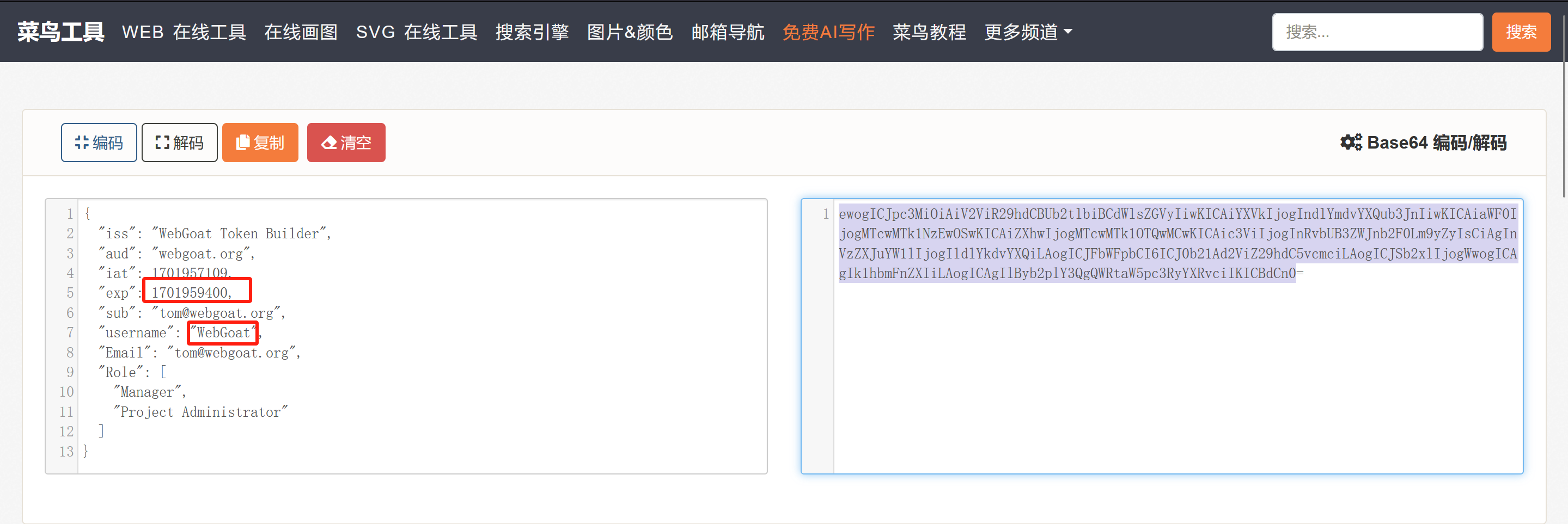The image size is (1568, 524).
Task: Click the 解码 decode button
Action: (180, 143)
